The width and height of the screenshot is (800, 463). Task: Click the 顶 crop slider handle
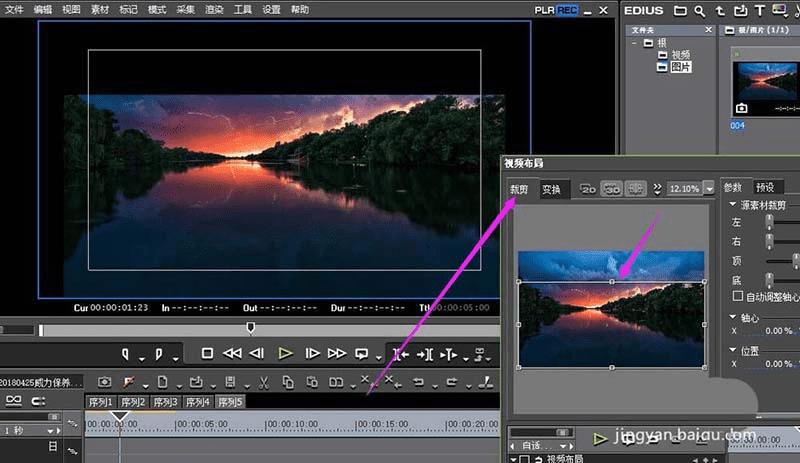click(x=796, y=261)
